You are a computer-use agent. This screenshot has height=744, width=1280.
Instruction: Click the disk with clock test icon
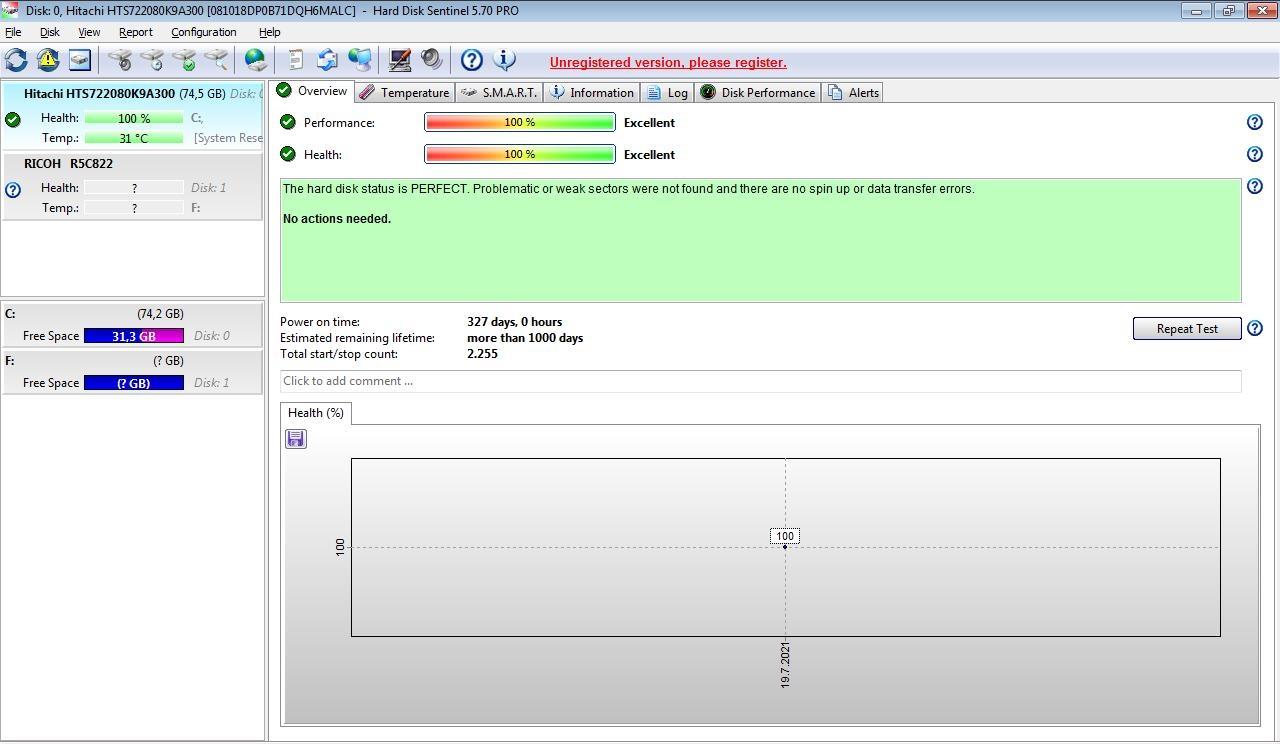pos(152,60)
